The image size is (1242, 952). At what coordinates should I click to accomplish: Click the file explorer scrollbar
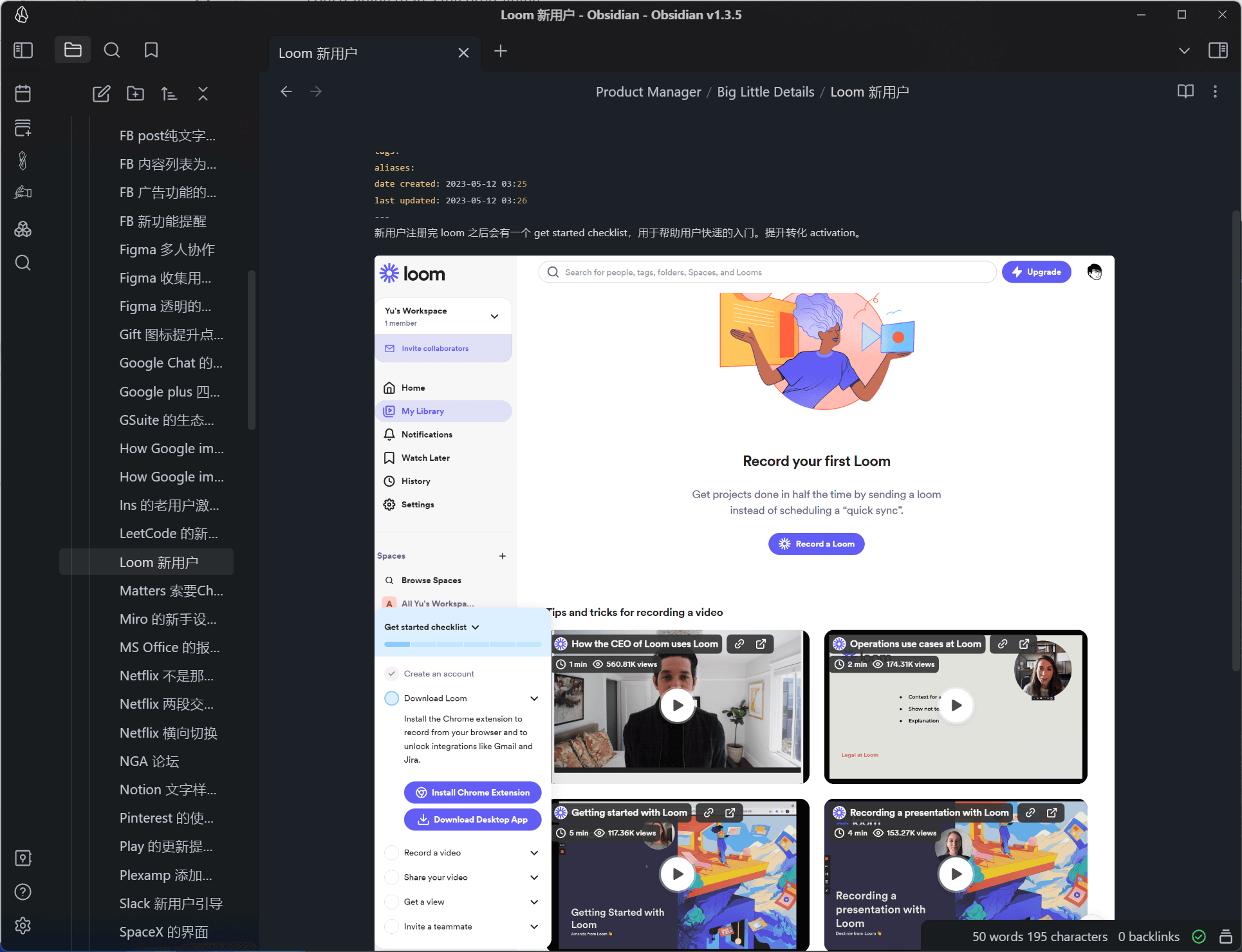[252, 351]
